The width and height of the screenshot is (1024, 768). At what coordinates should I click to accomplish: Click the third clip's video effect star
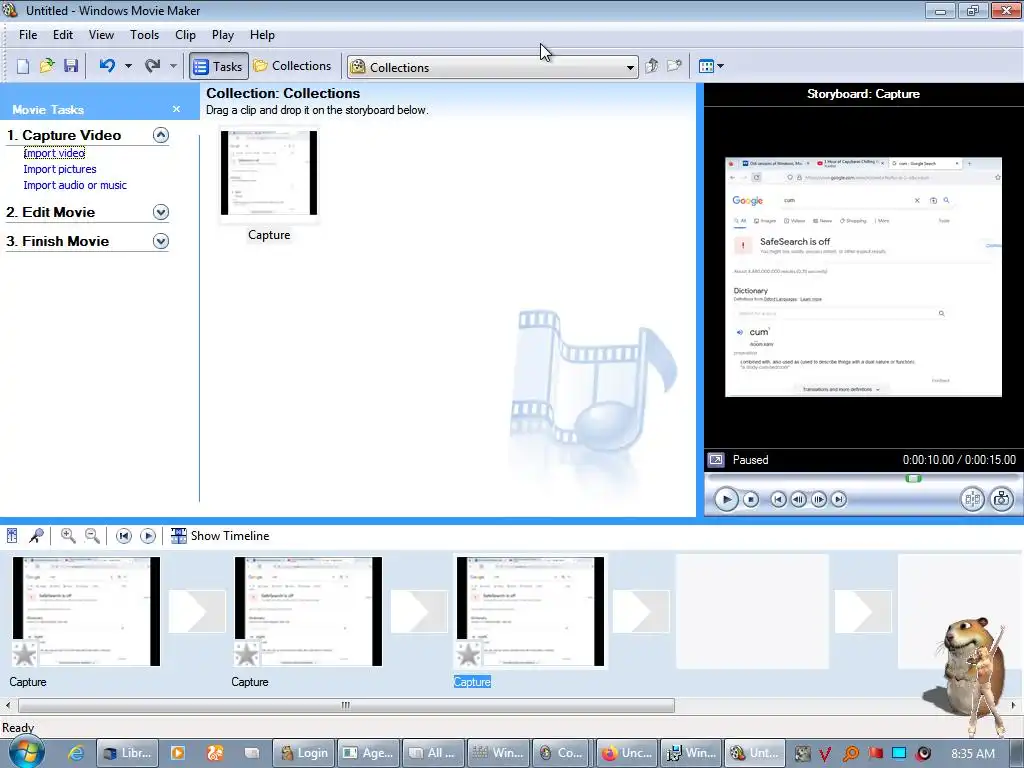pos(469,654)
